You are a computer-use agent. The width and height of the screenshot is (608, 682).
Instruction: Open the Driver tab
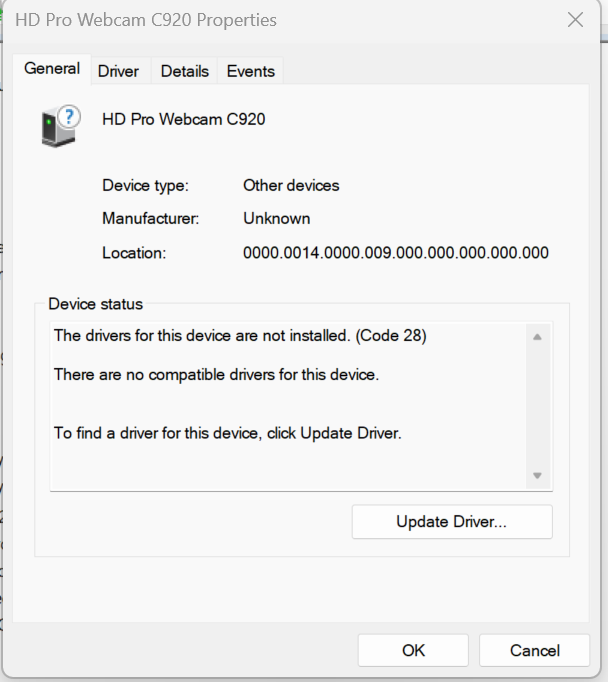click(118, 71)
